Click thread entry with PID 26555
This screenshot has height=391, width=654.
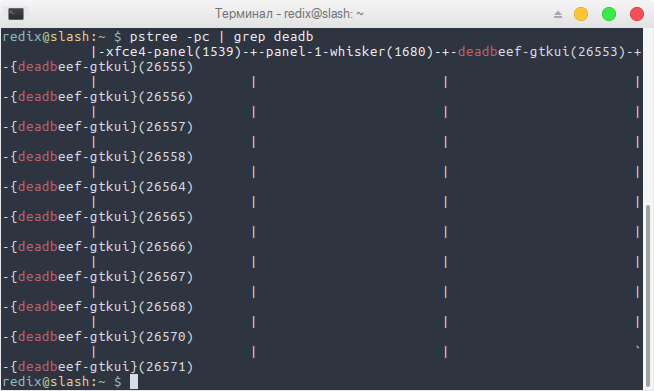[101, 67]
